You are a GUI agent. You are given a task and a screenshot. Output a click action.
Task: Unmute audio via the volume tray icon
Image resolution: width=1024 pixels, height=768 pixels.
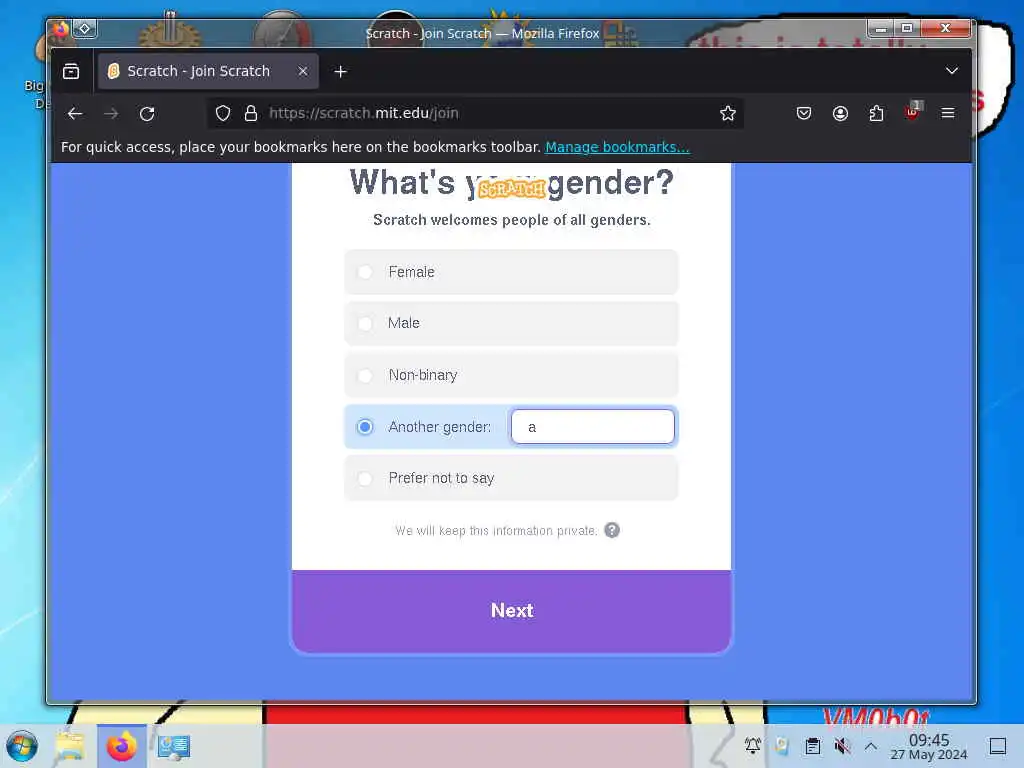coord(842,746)
